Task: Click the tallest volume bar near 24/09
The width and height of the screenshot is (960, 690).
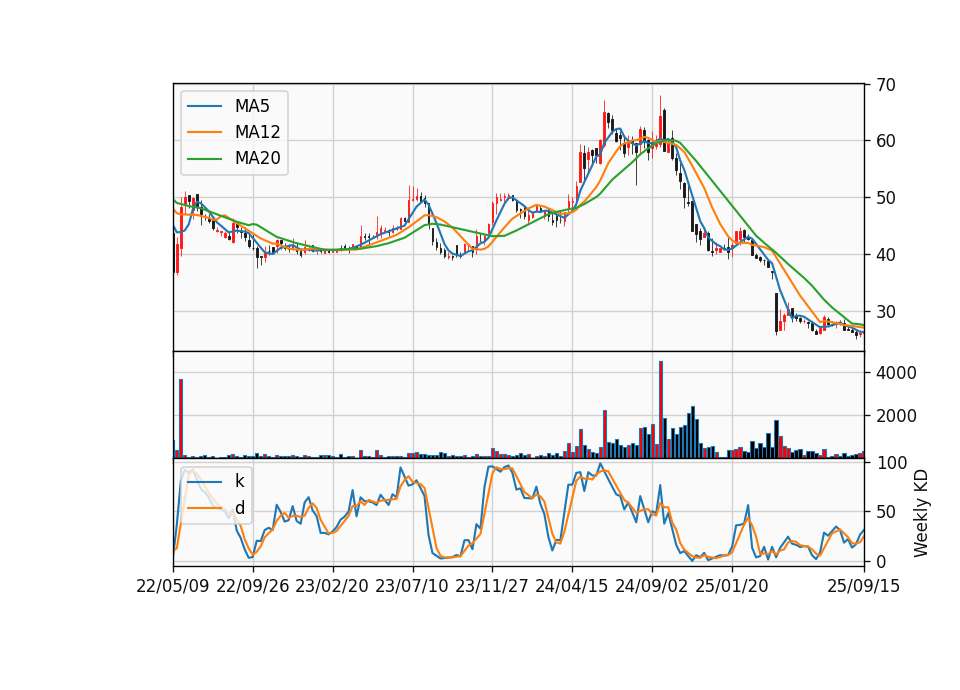Action: point(661,410)
